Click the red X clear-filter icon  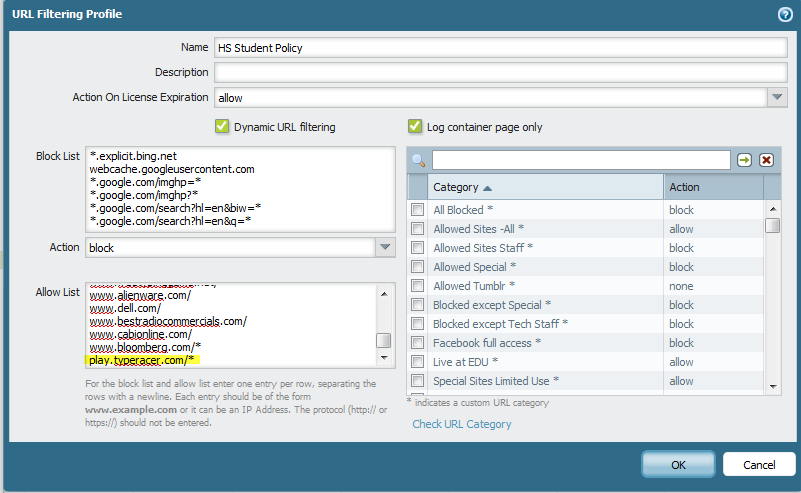766,160
